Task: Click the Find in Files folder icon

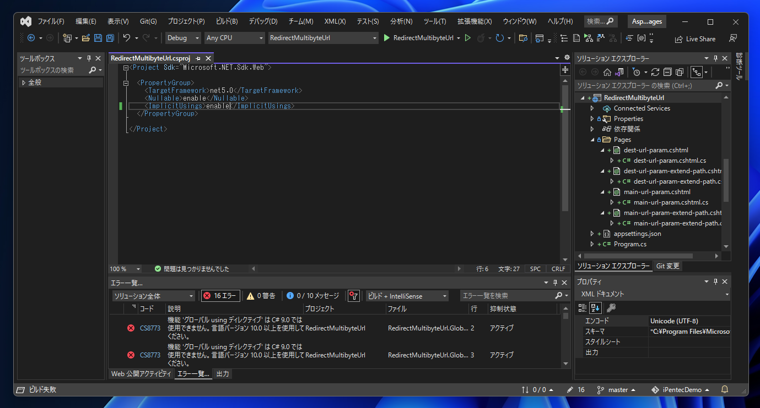Action: point(523,38)
